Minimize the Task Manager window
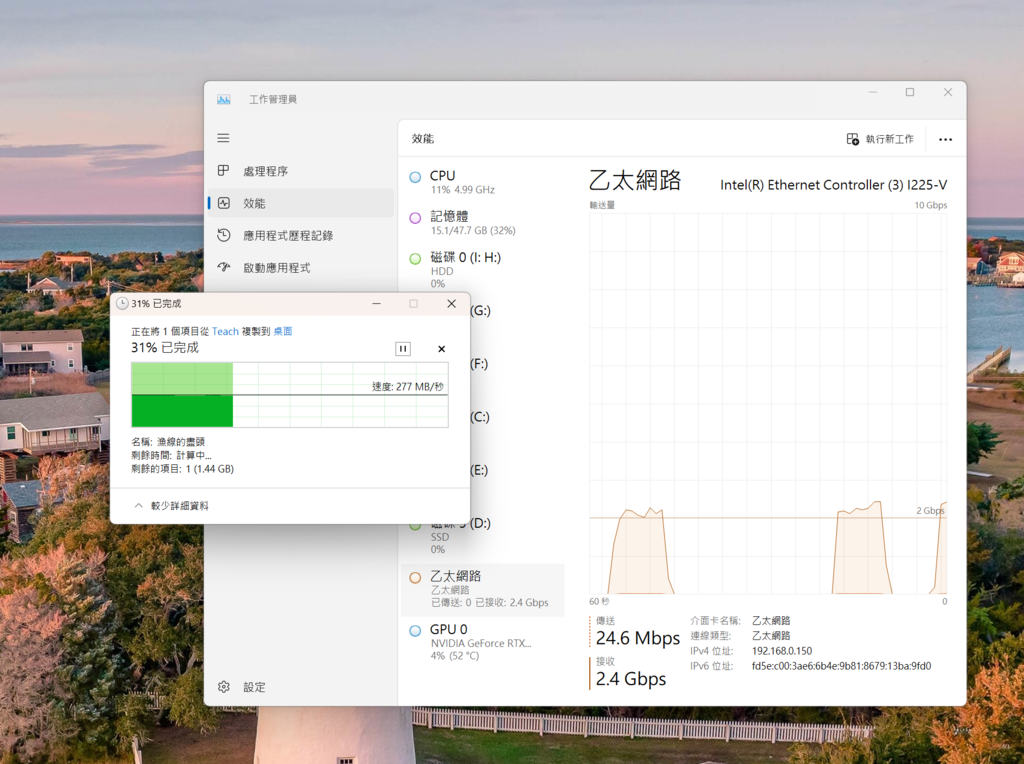1024x764 pixels. 872,92
